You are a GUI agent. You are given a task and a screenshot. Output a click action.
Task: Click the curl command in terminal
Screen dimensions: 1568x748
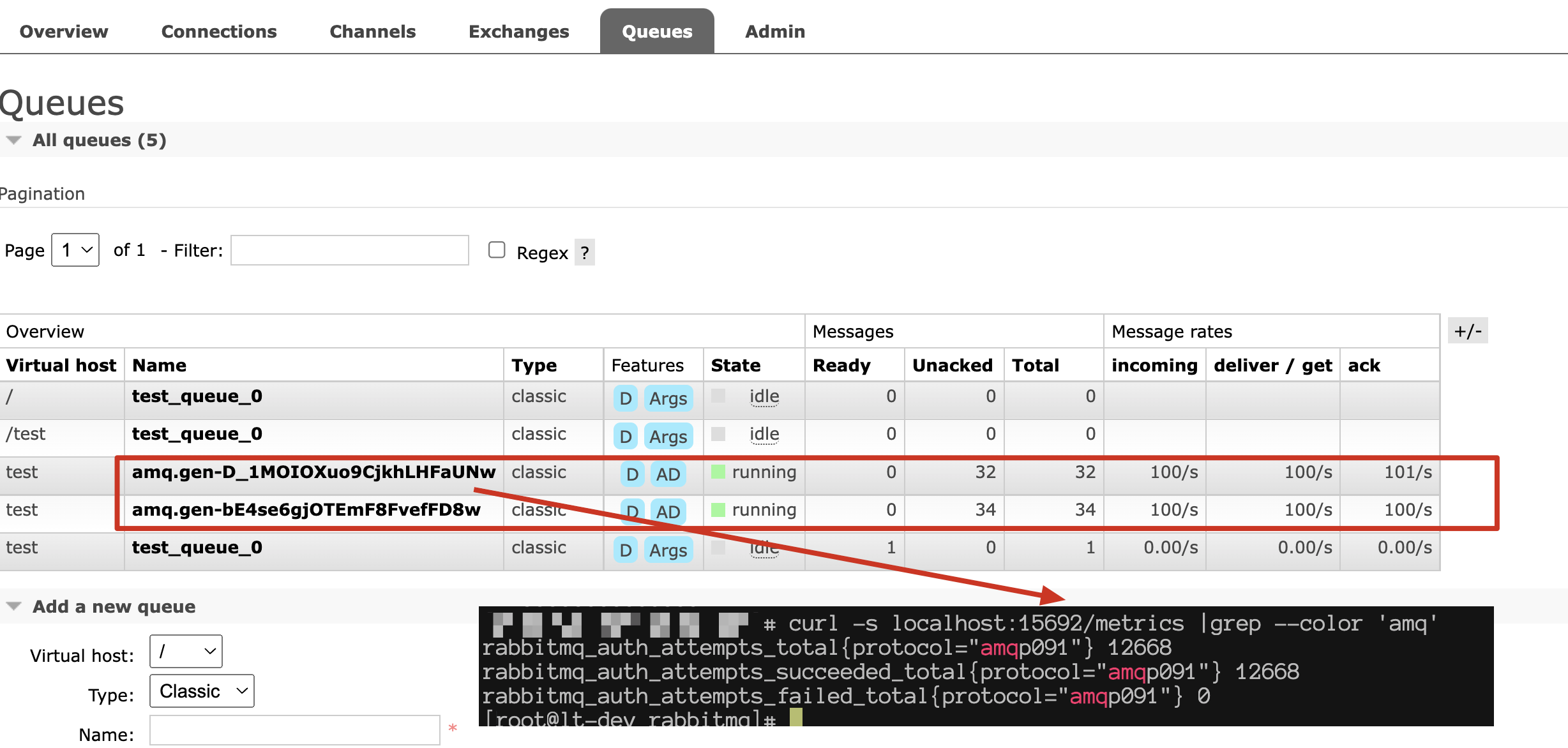(1113, 623)
